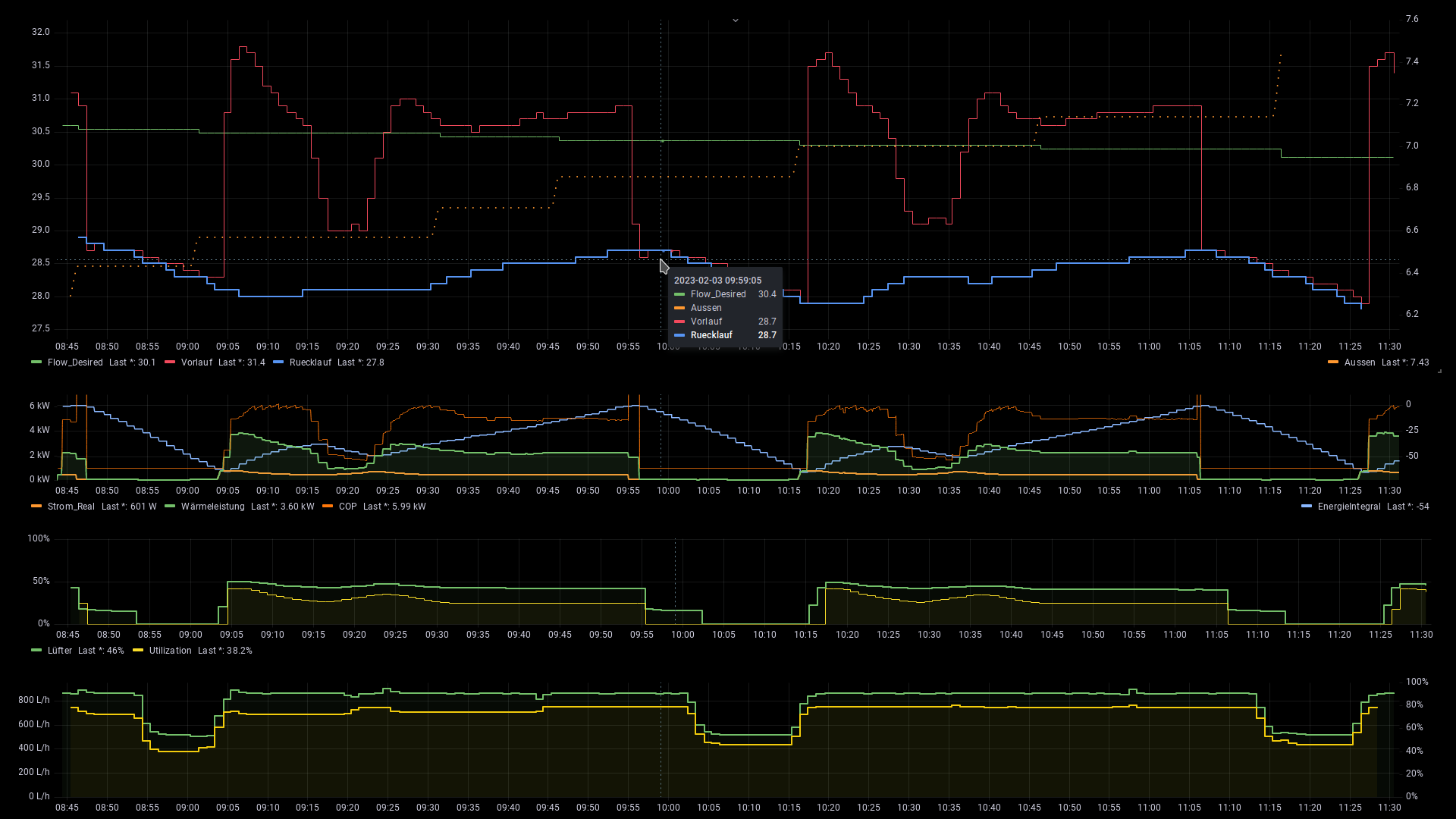
Task: Open color picker for Strom_Real legend swatch
Action: 36,507
